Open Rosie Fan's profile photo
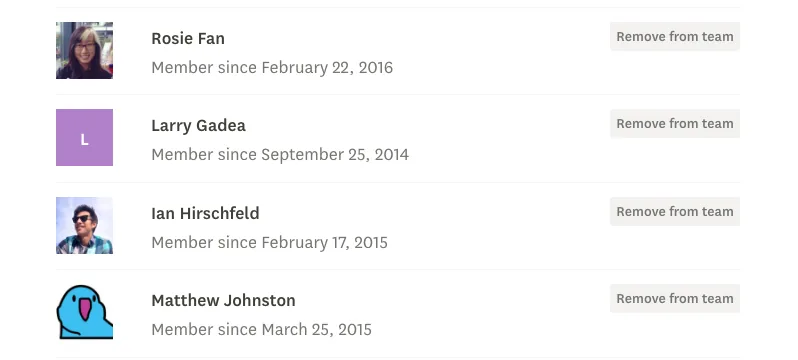Image resolution: width=798 pixels, height=360 pixels. 84,50
